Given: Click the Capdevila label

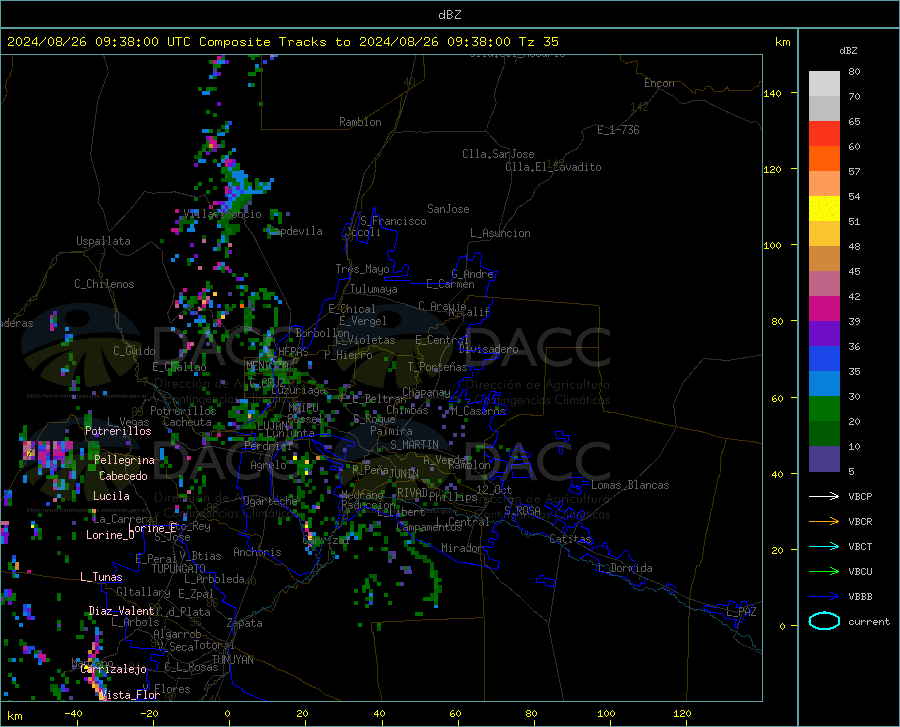Looking at the screenshot, I should 295,231.
